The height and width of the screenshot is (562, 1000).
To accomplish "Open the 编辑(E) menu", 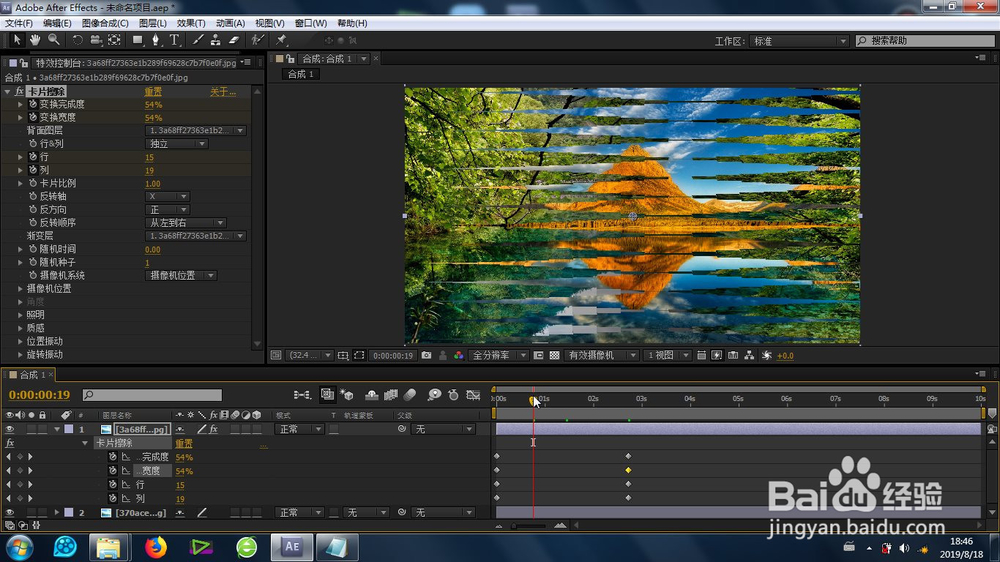I will point(57,23).
